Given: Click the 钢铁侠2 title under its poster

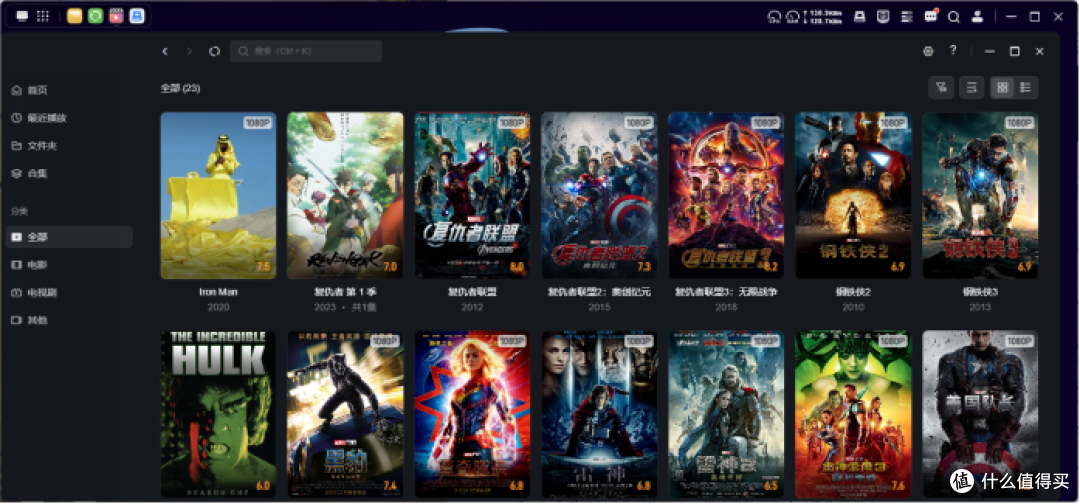Looking at the screenshot, I should click(853, 292).
